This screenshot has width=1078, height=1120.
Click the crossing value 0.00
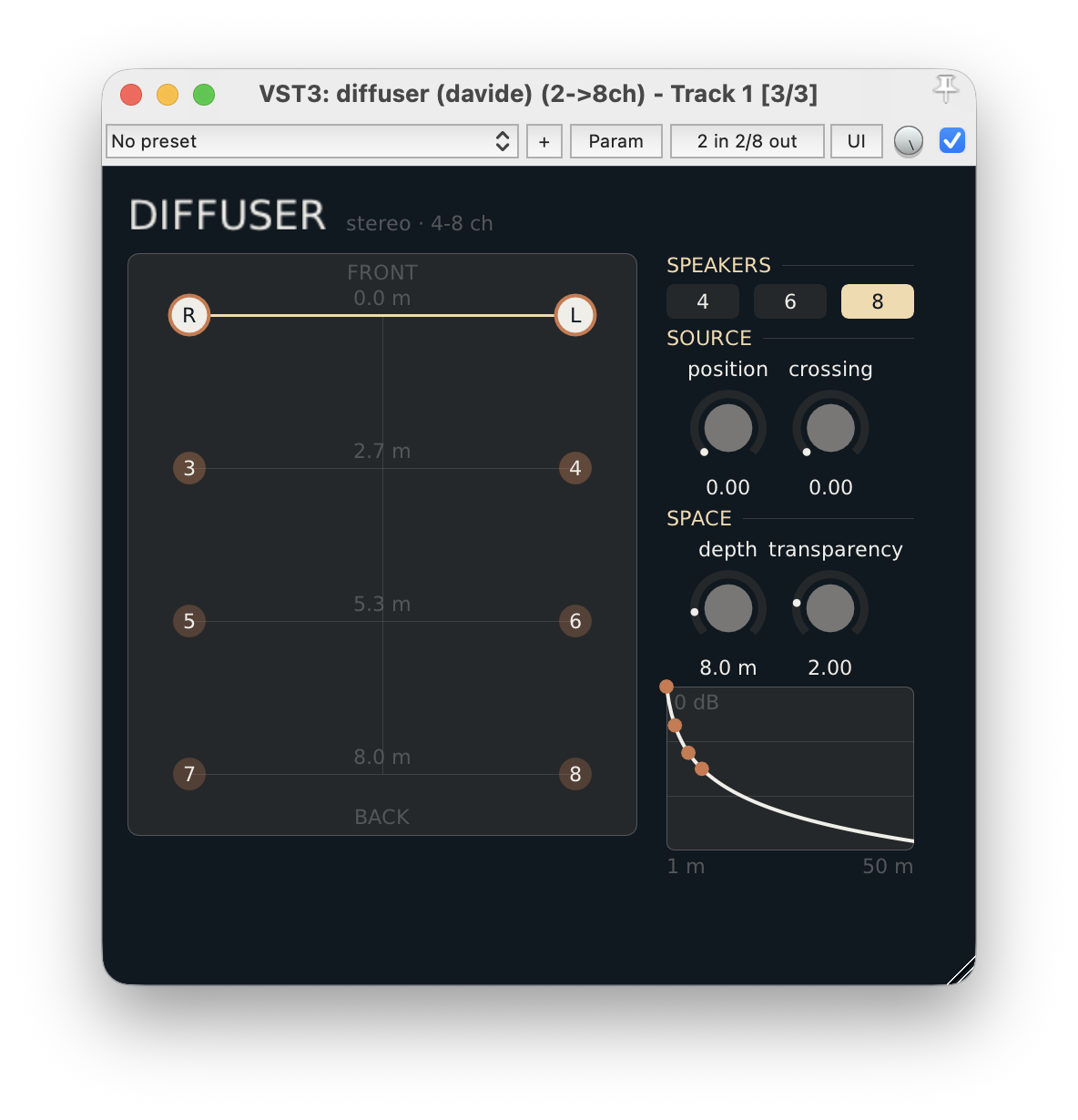click(831, 487)
